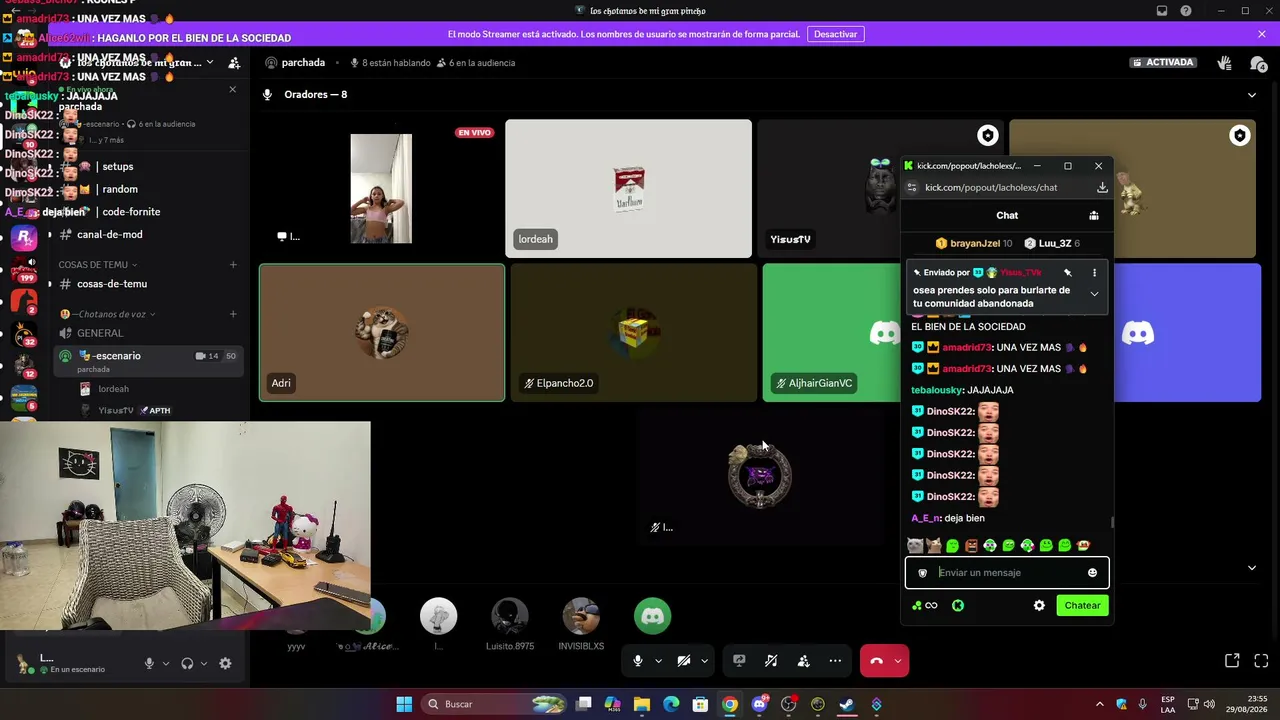1280x720 pixels.
Task: Open microphone options arrow in call bar
Action: [x=658, y=661]
